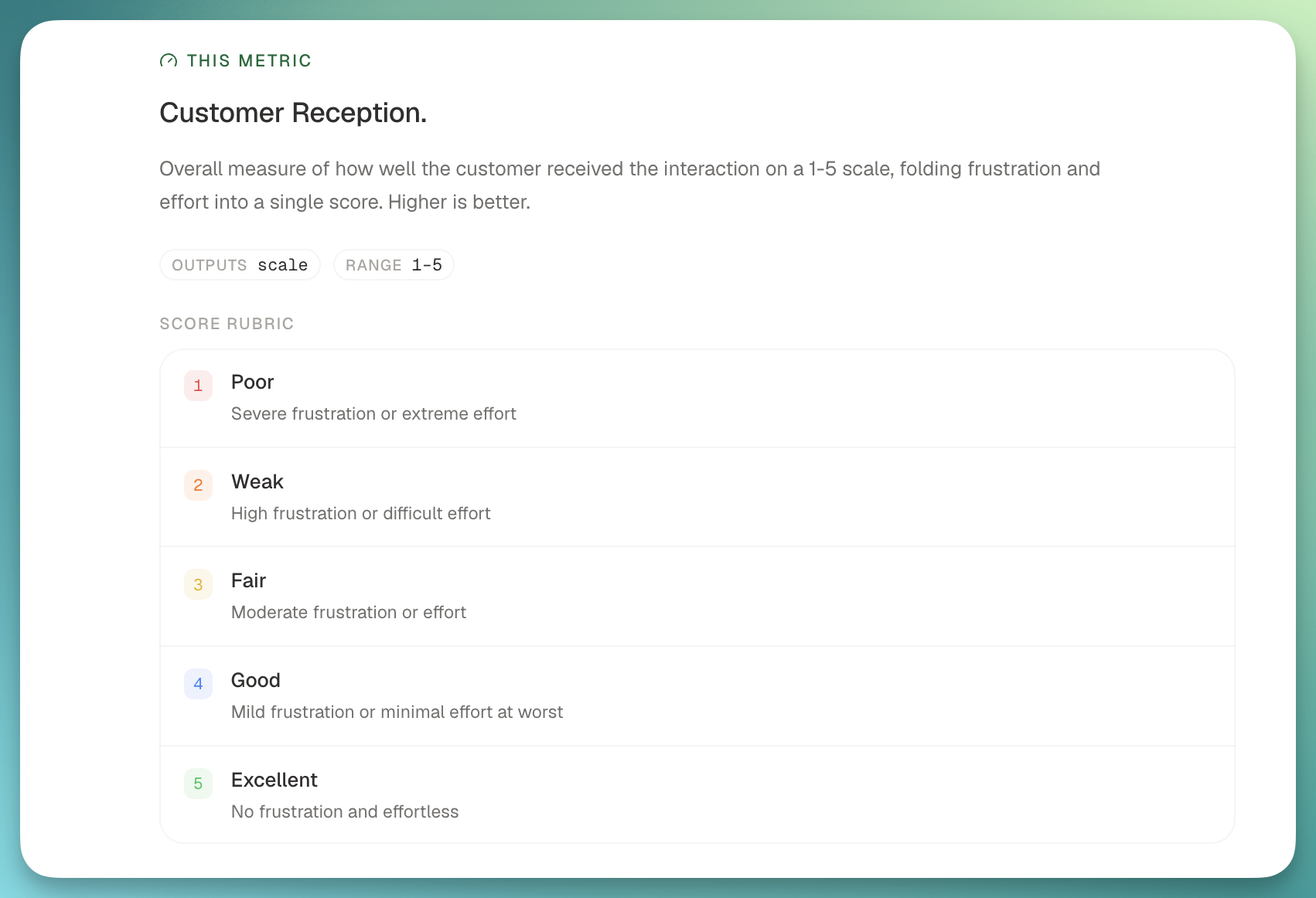Click the SCORE RUBRIC section label
The width and height of the screenshot is (1316, 898).
click(227, 324)
